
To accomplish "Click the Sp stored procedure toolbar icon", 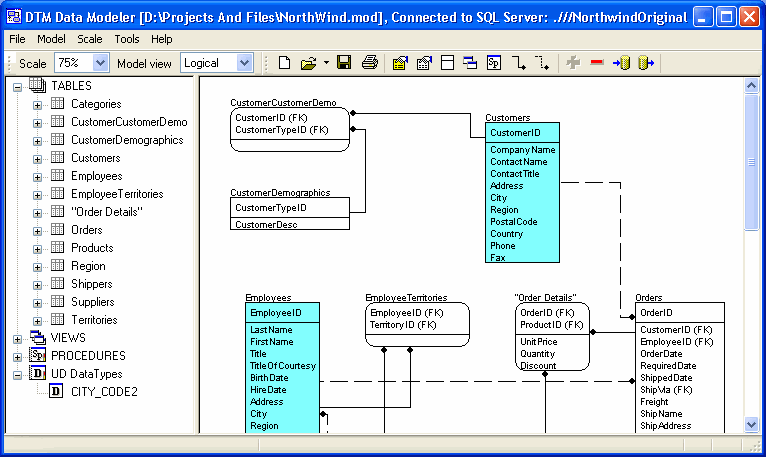I will coord(494,63).
